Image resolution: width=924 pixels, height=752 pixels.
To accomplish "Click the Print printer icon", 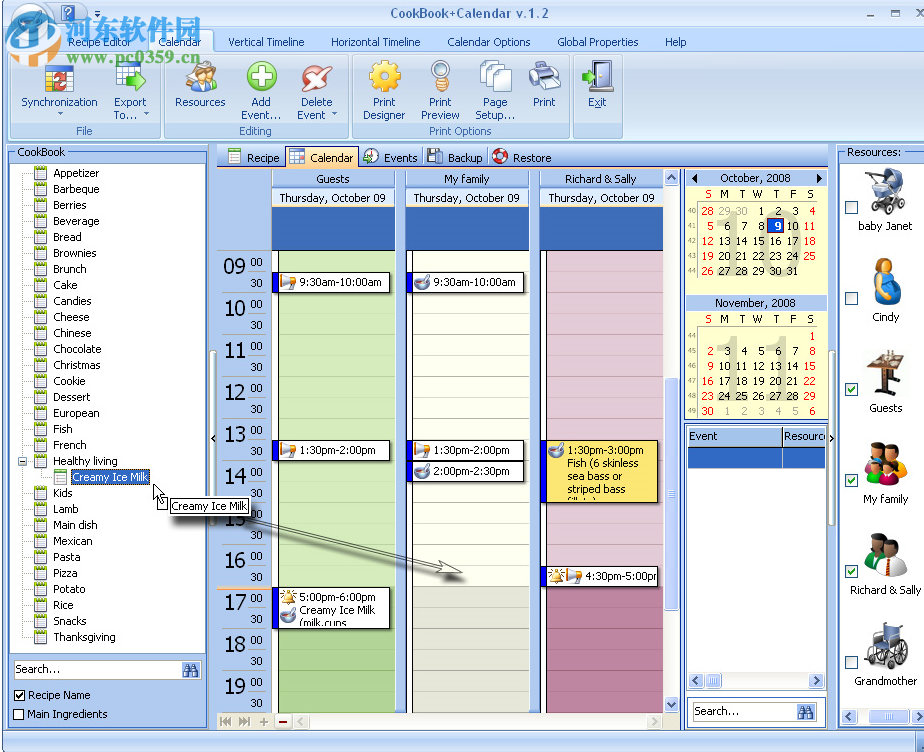I will click(544, 77).
